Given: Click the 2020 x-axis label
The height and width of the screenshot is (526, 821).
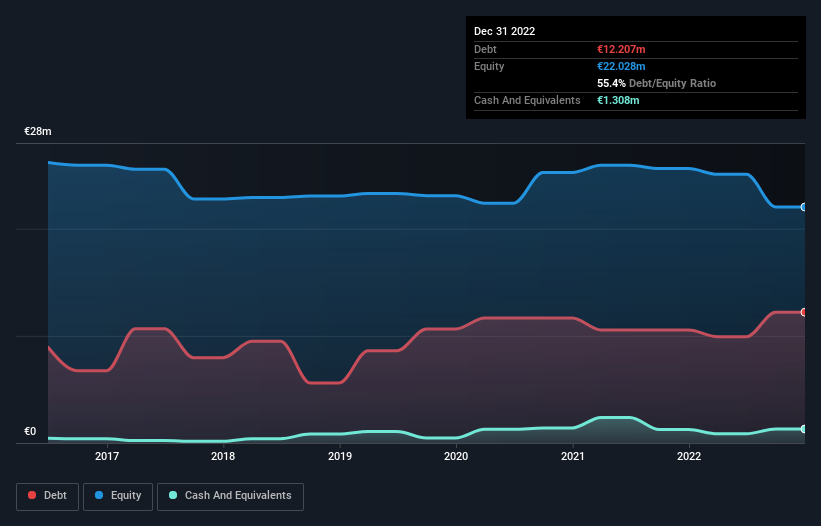Looking at the screenshot, I should (456, 456).
